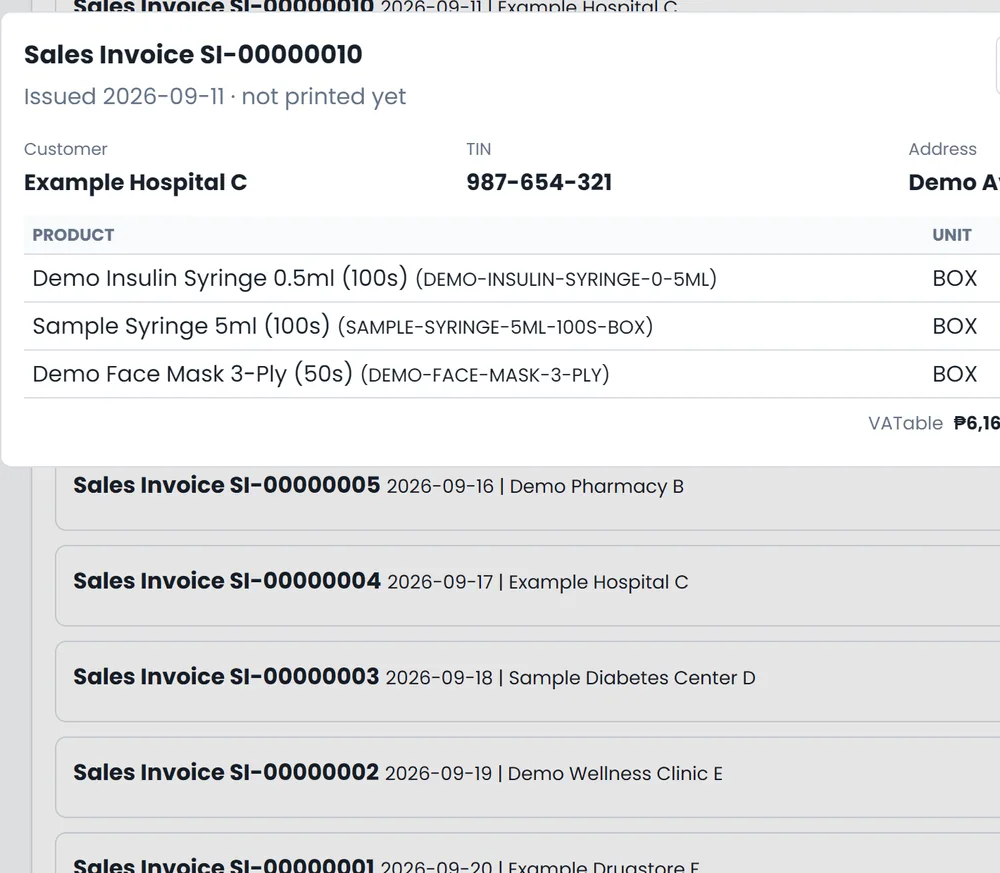Viewport: 1000px width, 873px height.
Task: Click 'Demo Wellness Clinic E' customer text
Action: 615,774
